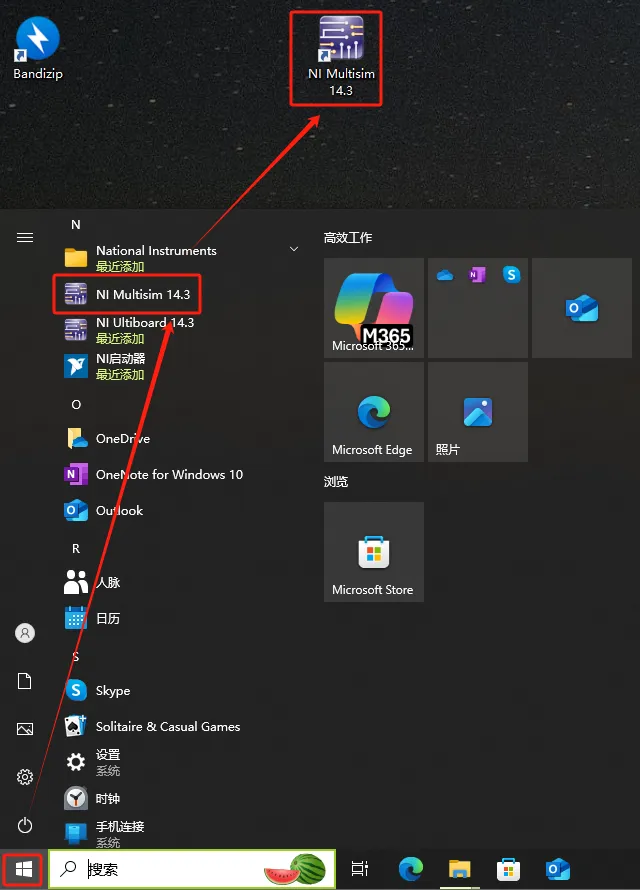Open Outlook from the taskbar

point(557,869)
